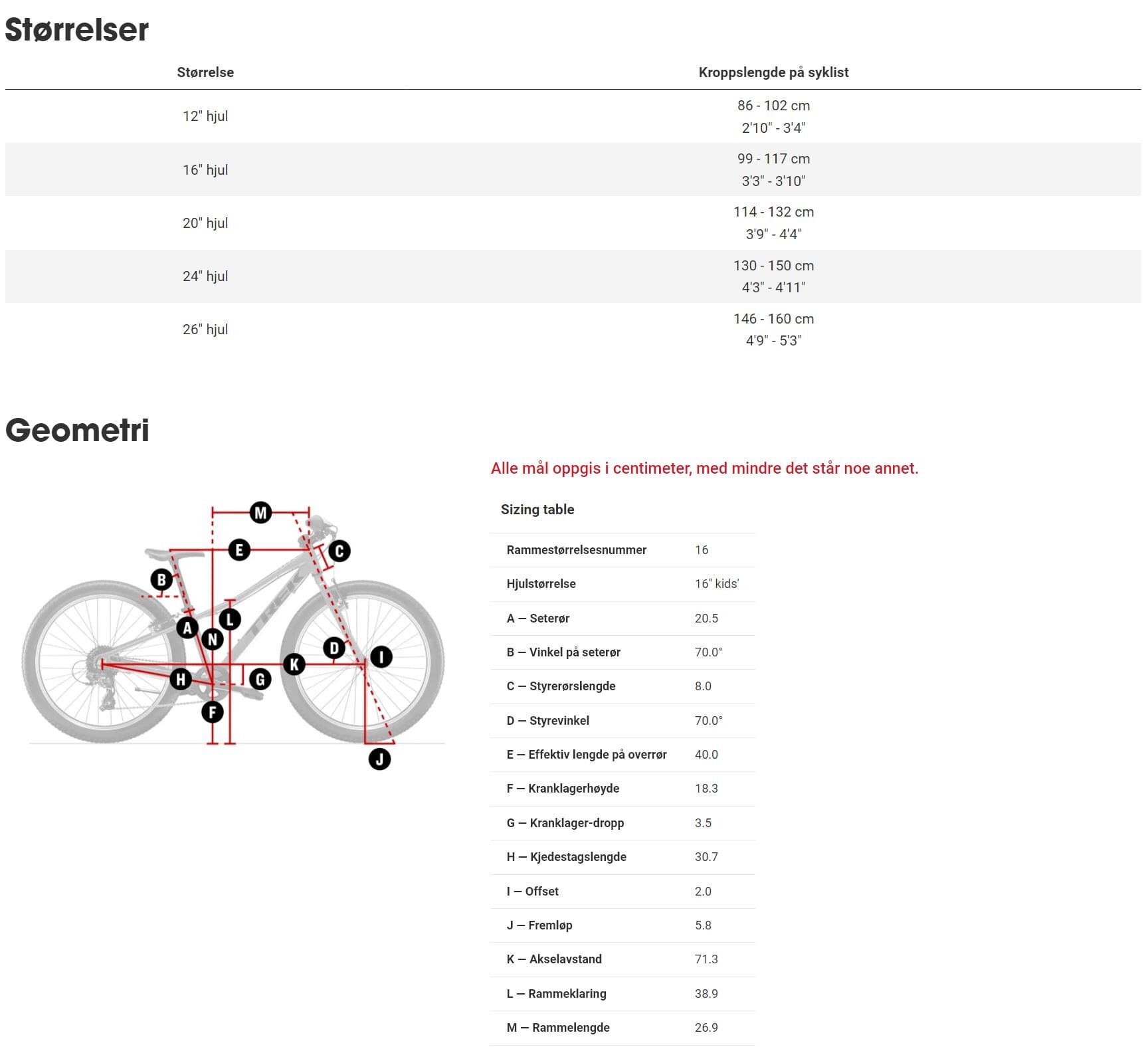Select the N marker on the bike frame
Screen dimensions: 1148x1053
click(x=212, y=639)
